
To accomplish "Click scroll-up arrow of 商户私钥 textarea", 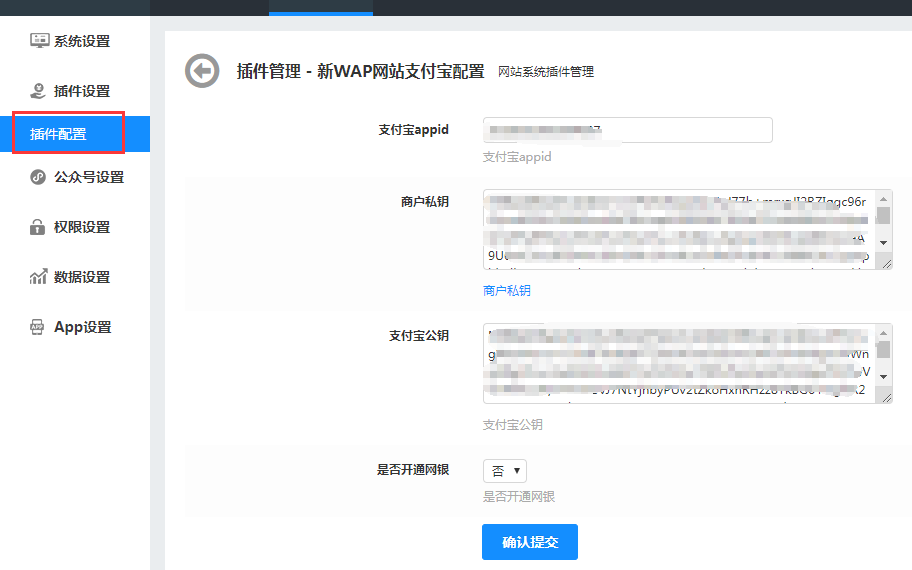I will tap(883, 199).
